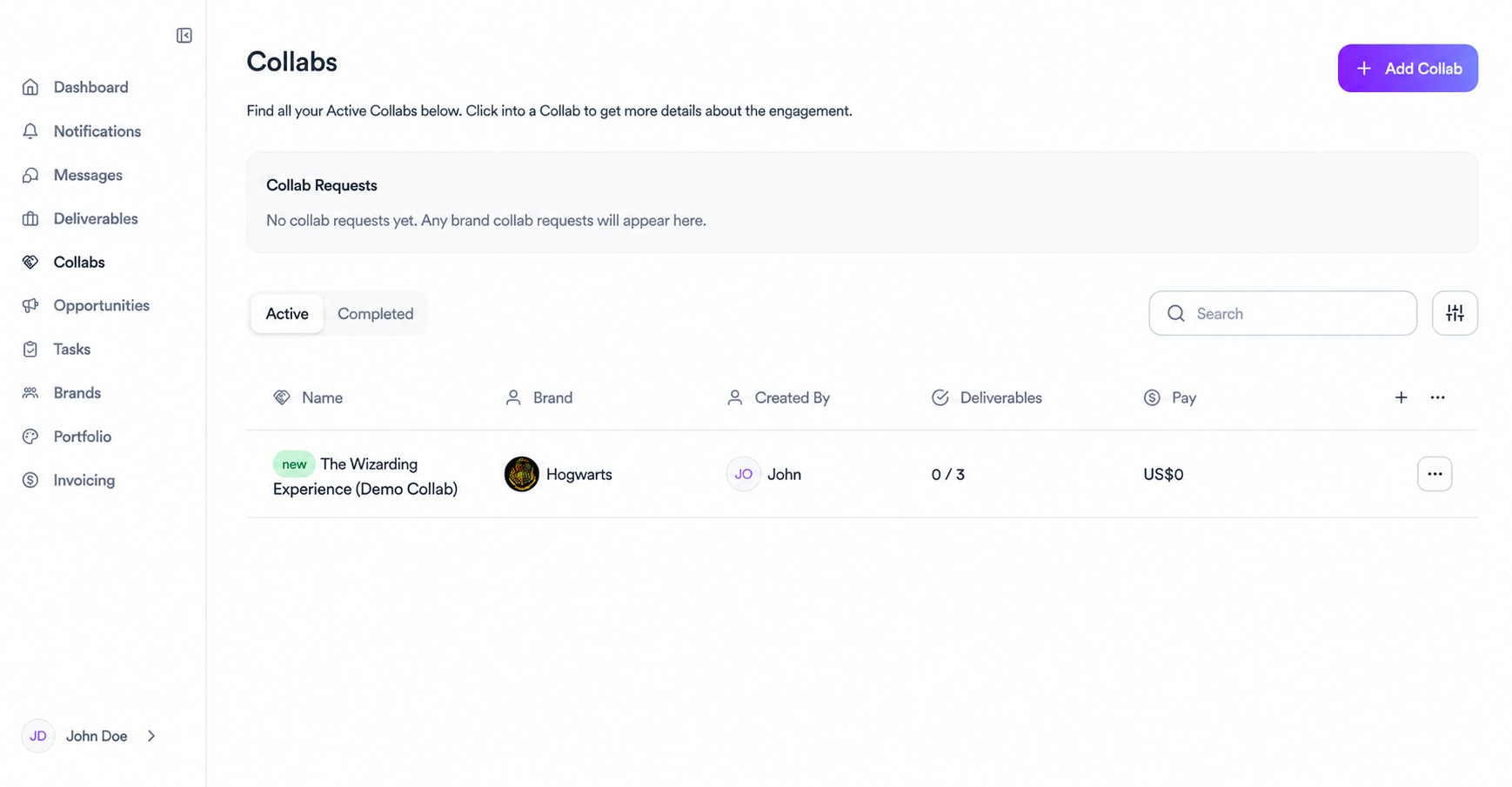Click the Opportunities megaphone icon
The width and height of the screenshot is (1512, 787).
coord(30,305)
